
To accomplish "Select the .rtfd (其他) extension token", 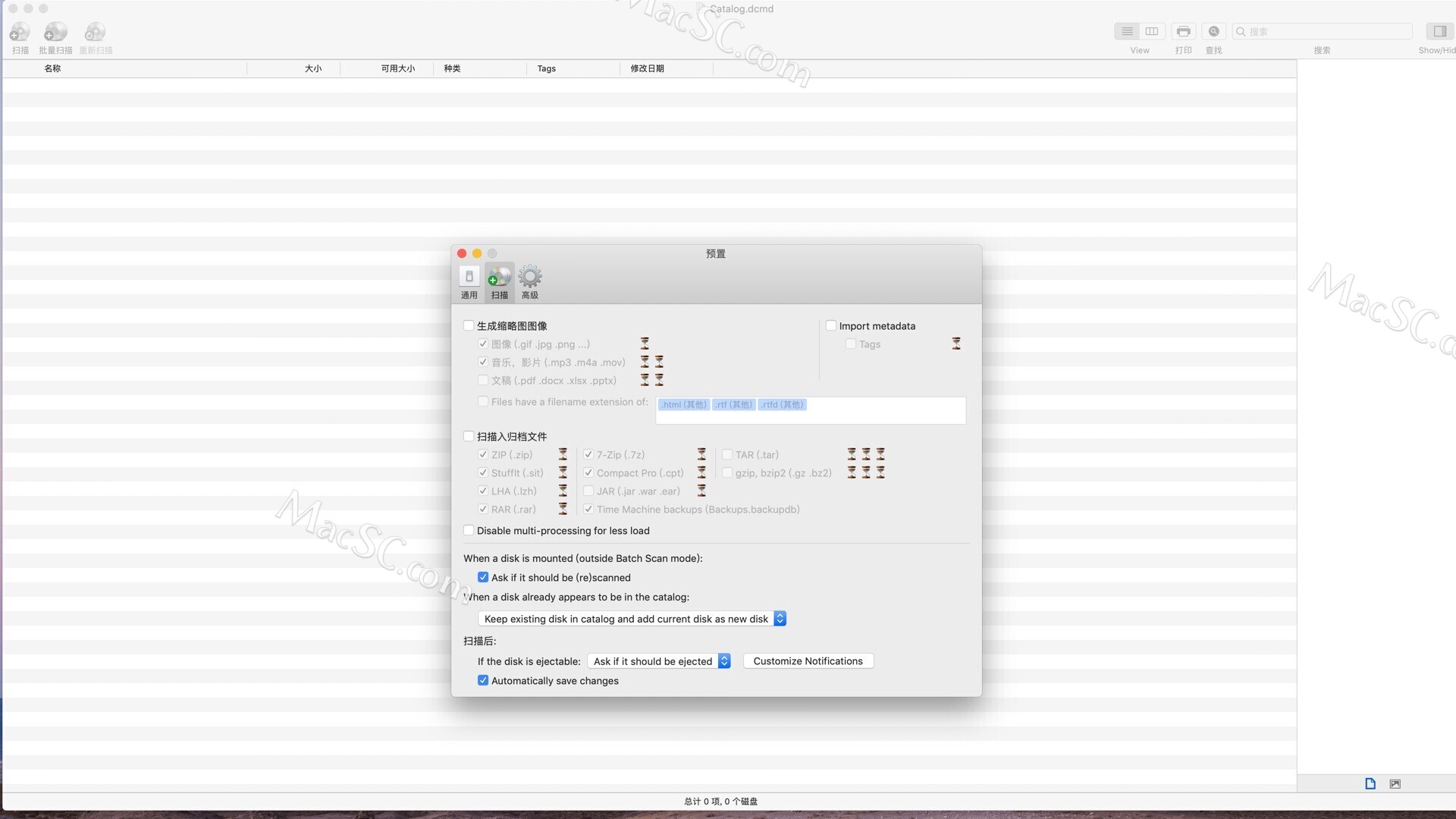I will (782, 404).
